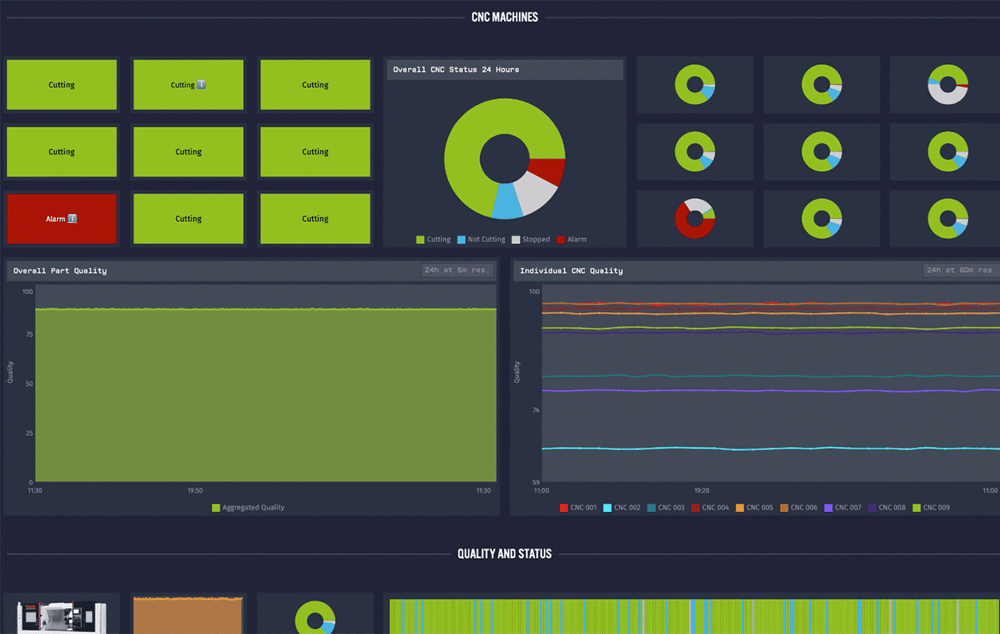Hide the Aggregated Quality series via its legend

point(247,507)
